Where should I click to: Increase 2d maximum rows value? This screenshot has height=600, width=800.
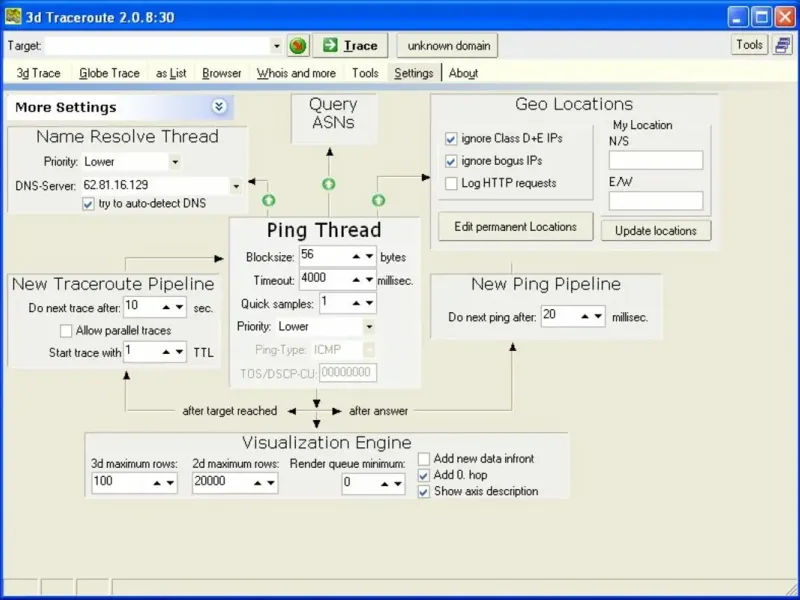(x=258, y=483)
